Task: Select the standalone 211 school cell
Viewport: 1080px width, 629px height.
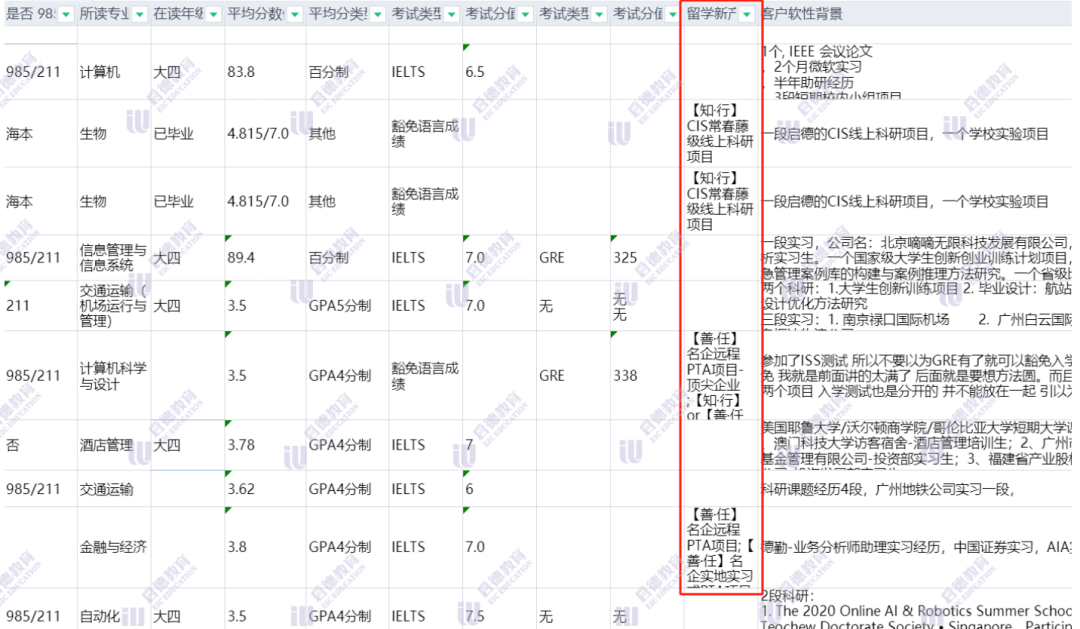Action: pos(41,306)
